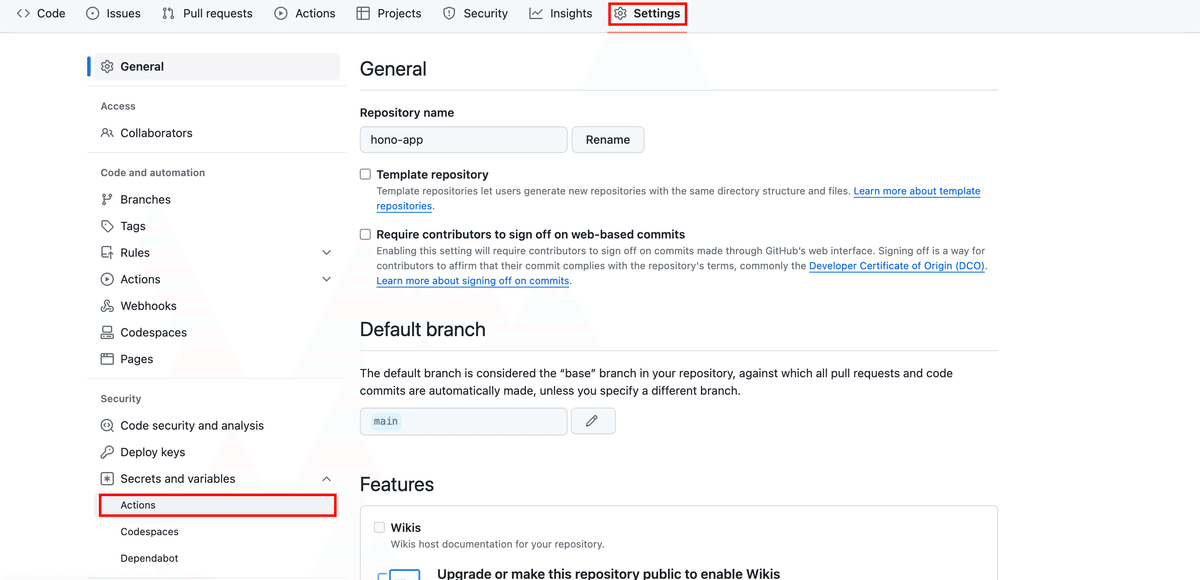
Task: Click the Codespaces icon in sidebar
Action: tap(107, 333)
